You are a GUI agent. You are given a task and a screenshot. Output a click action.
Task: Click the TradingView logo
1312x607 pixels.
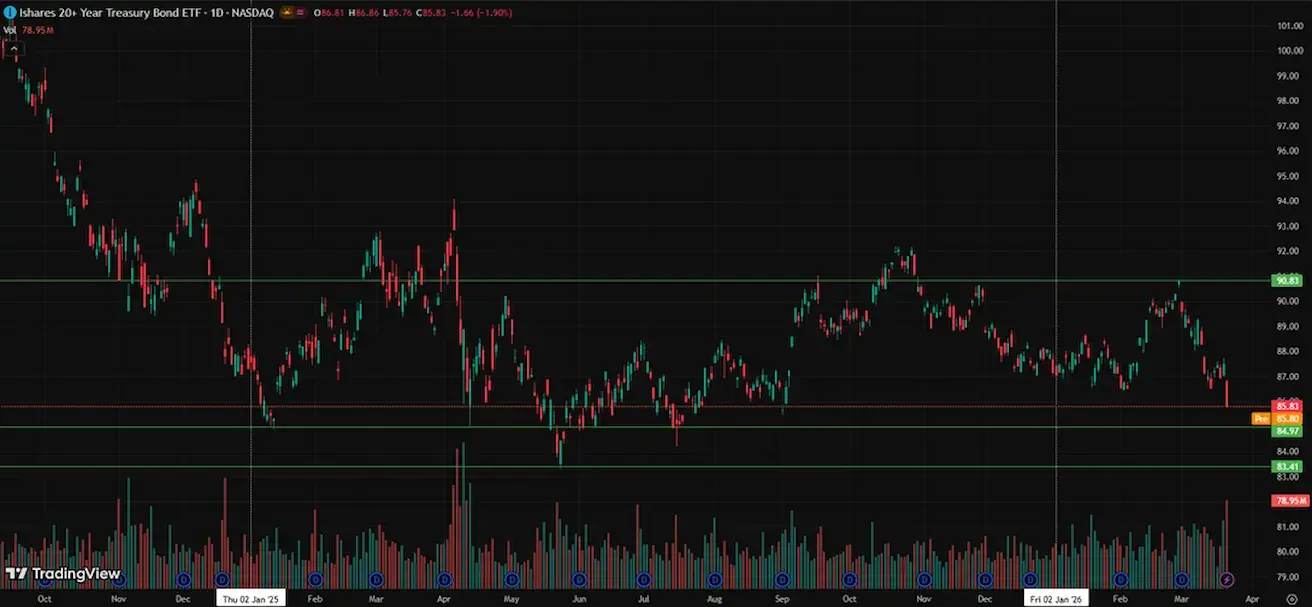tap(47, 574)
